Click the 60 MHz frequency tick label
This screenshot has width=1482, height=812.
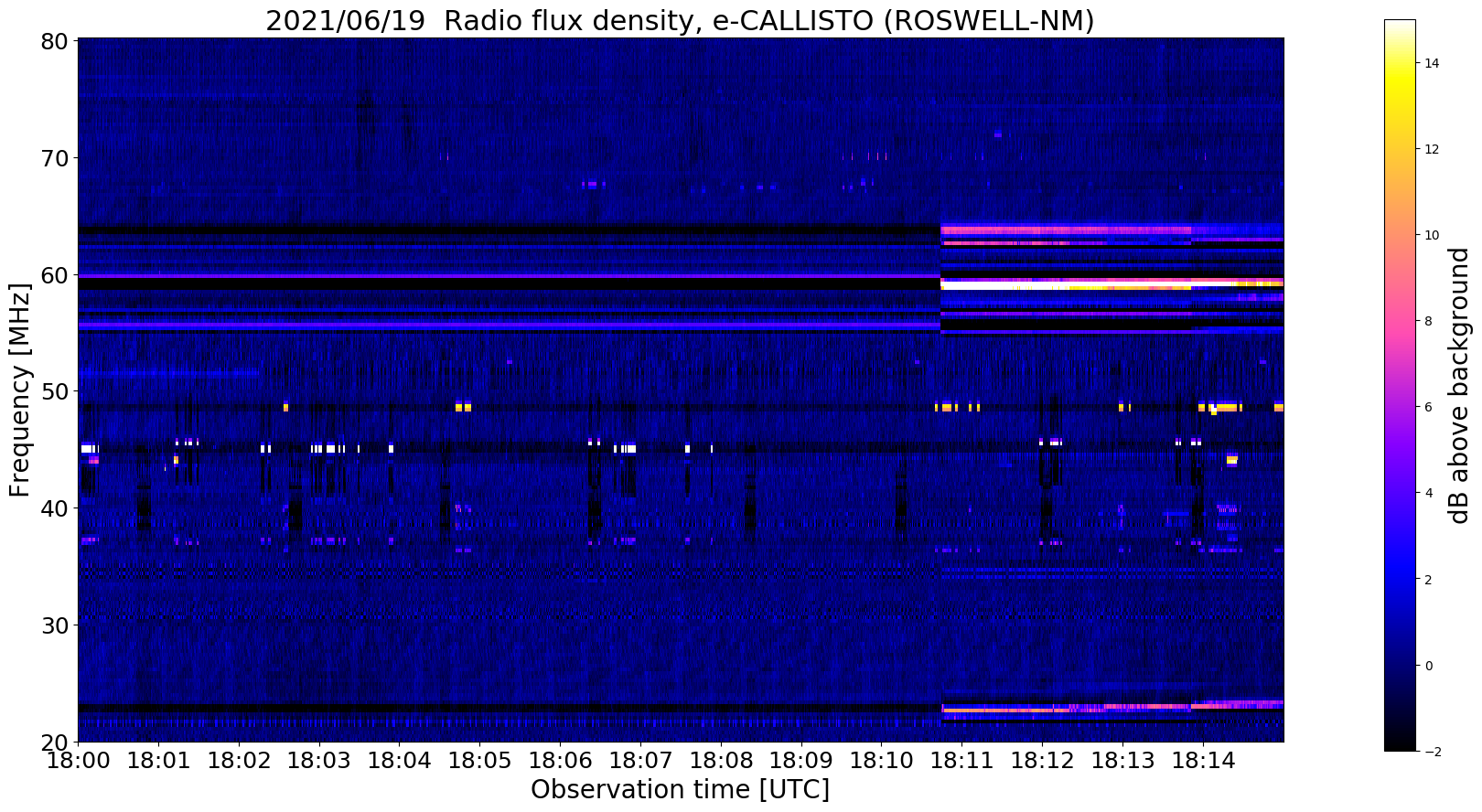tap(57, 274)
